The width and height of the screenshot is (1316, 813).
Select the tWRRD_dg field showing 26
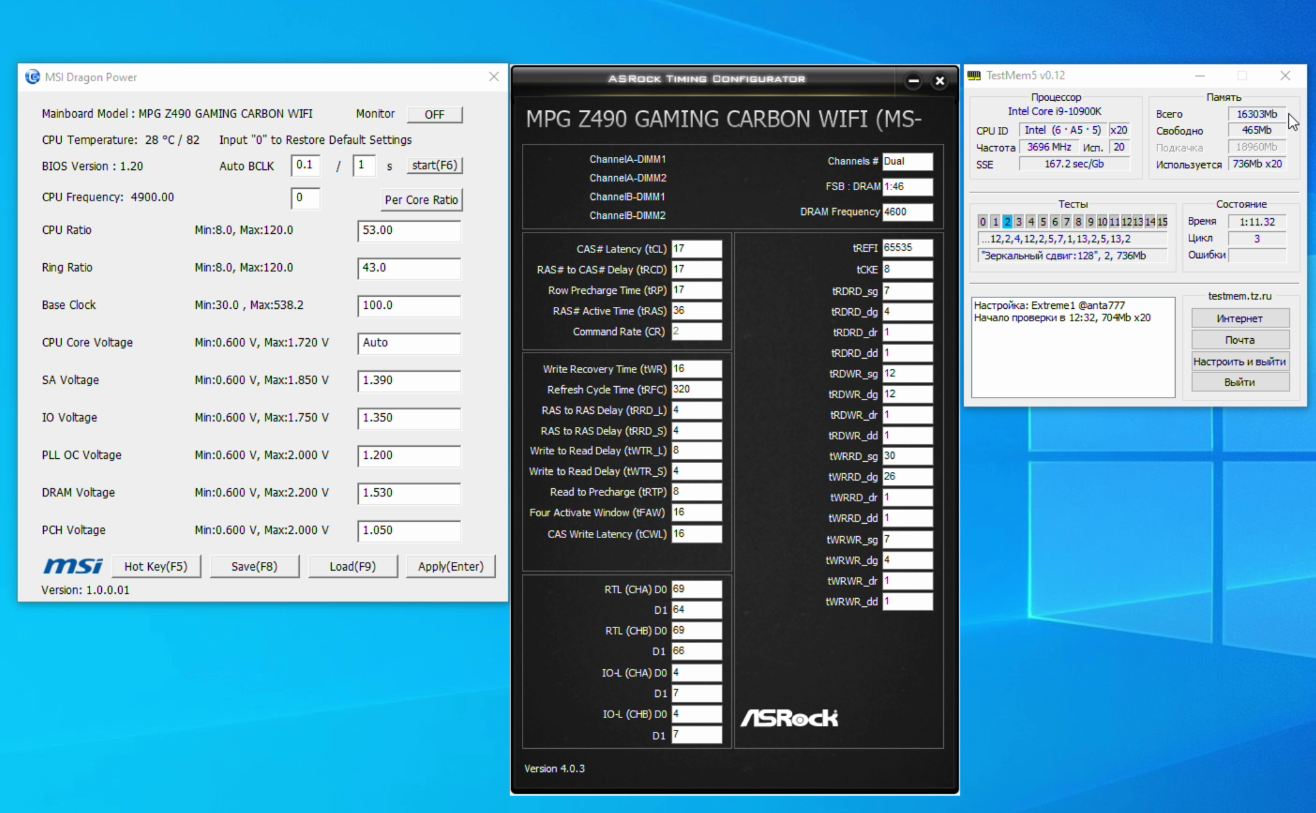click(x=907, y=477)
